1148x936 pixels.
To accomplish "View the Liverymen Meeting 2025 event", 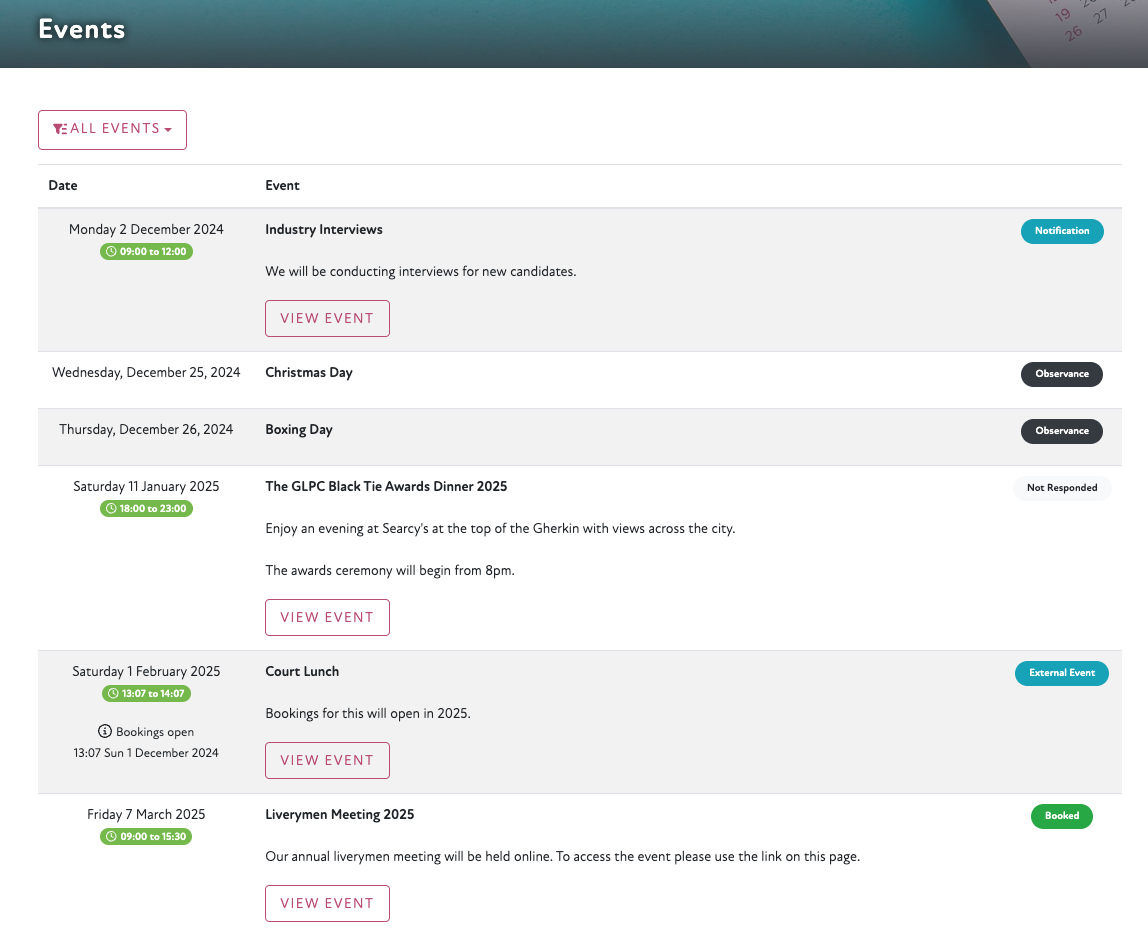I will 327,904.
